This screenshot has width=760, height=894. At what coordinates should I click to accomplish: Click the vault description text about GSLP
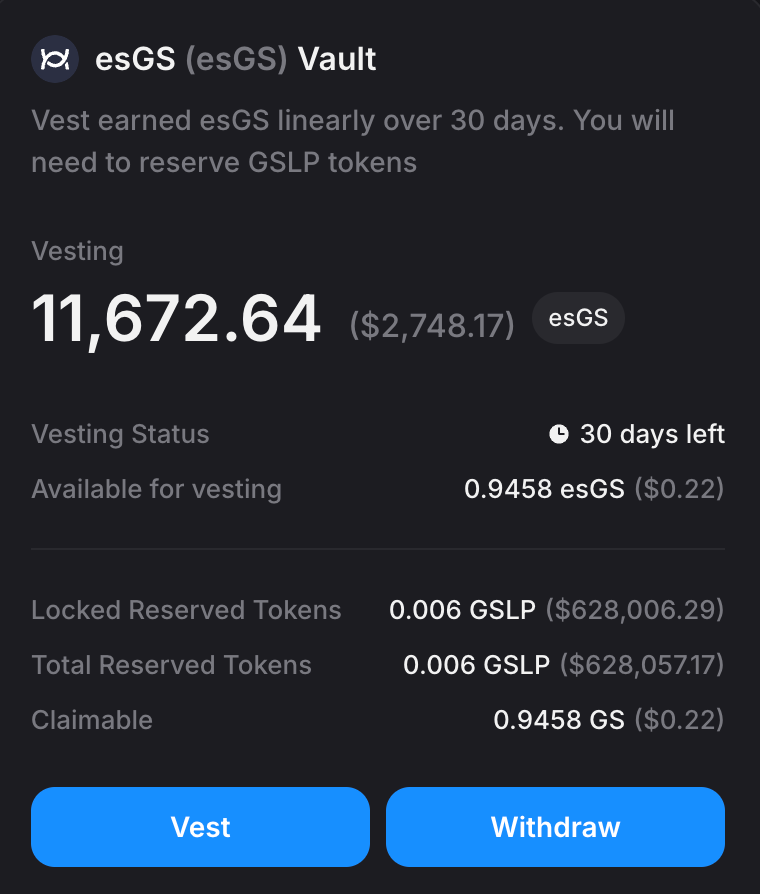(353, 141)
